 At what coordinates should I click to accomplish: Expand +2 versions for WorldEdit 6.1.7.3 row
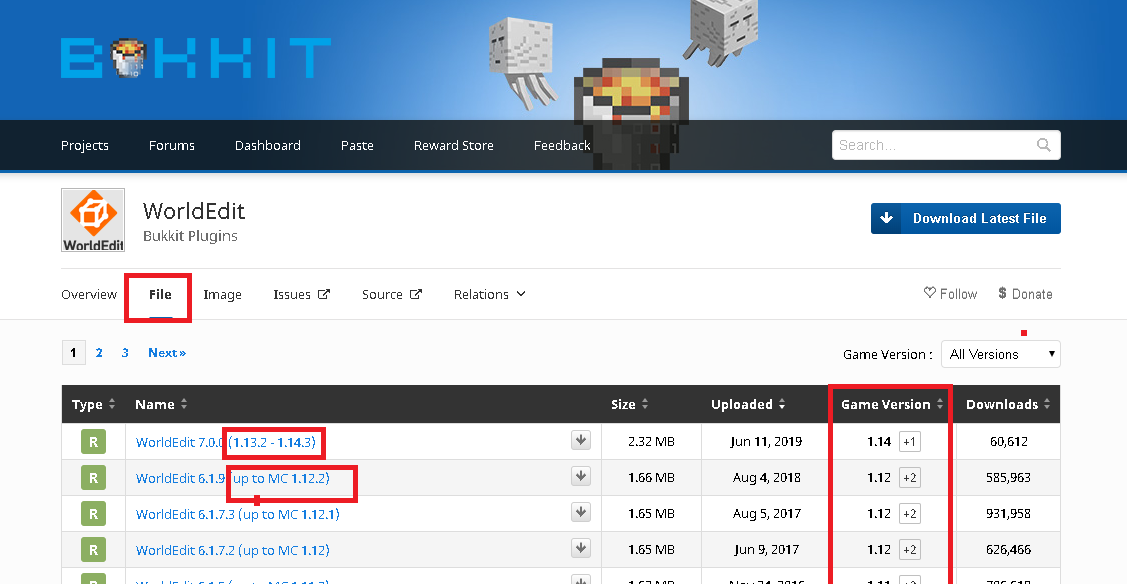(x=909, y=514)
